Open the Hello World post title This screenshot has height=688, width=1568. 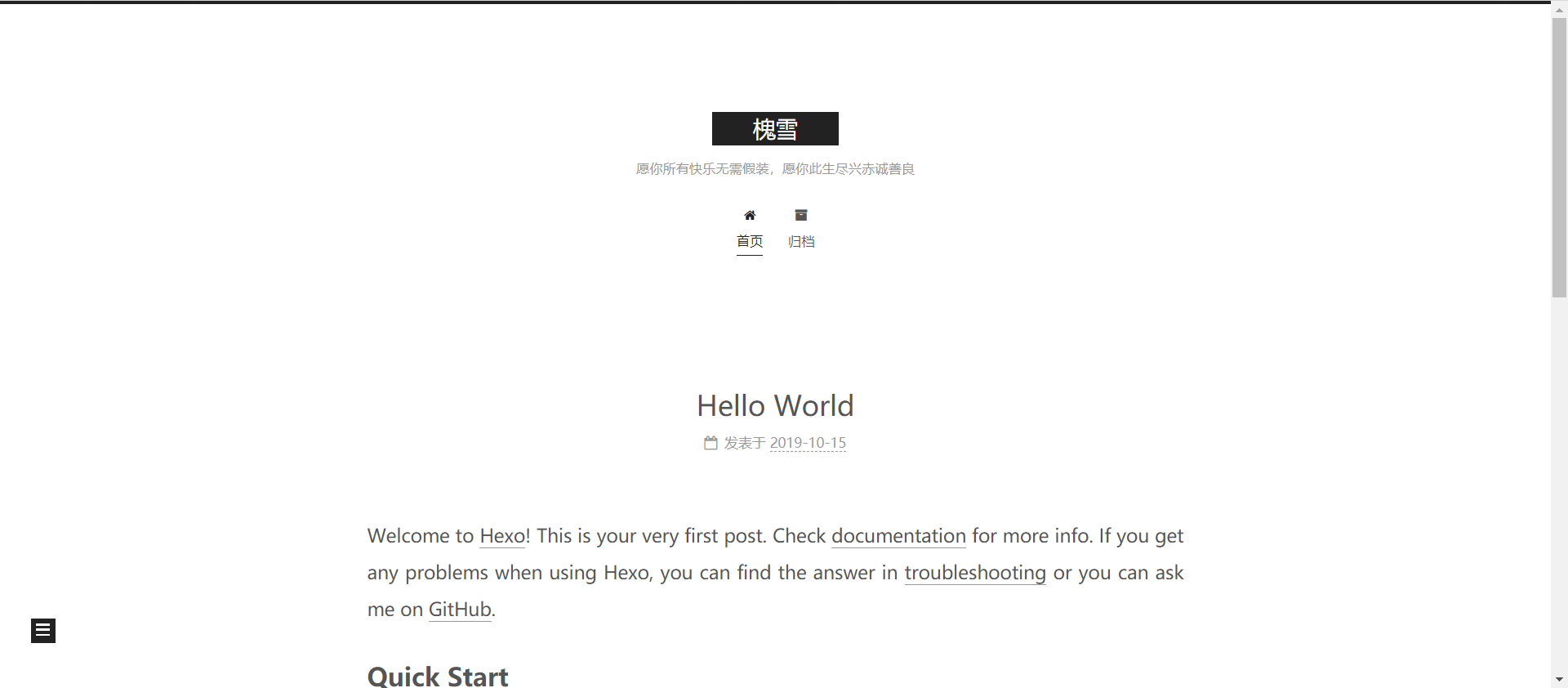point(775,406)
